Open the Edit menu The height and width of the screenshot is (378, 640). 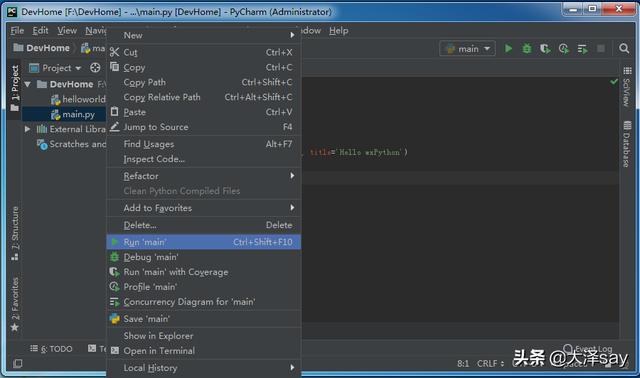pos(40,31)
